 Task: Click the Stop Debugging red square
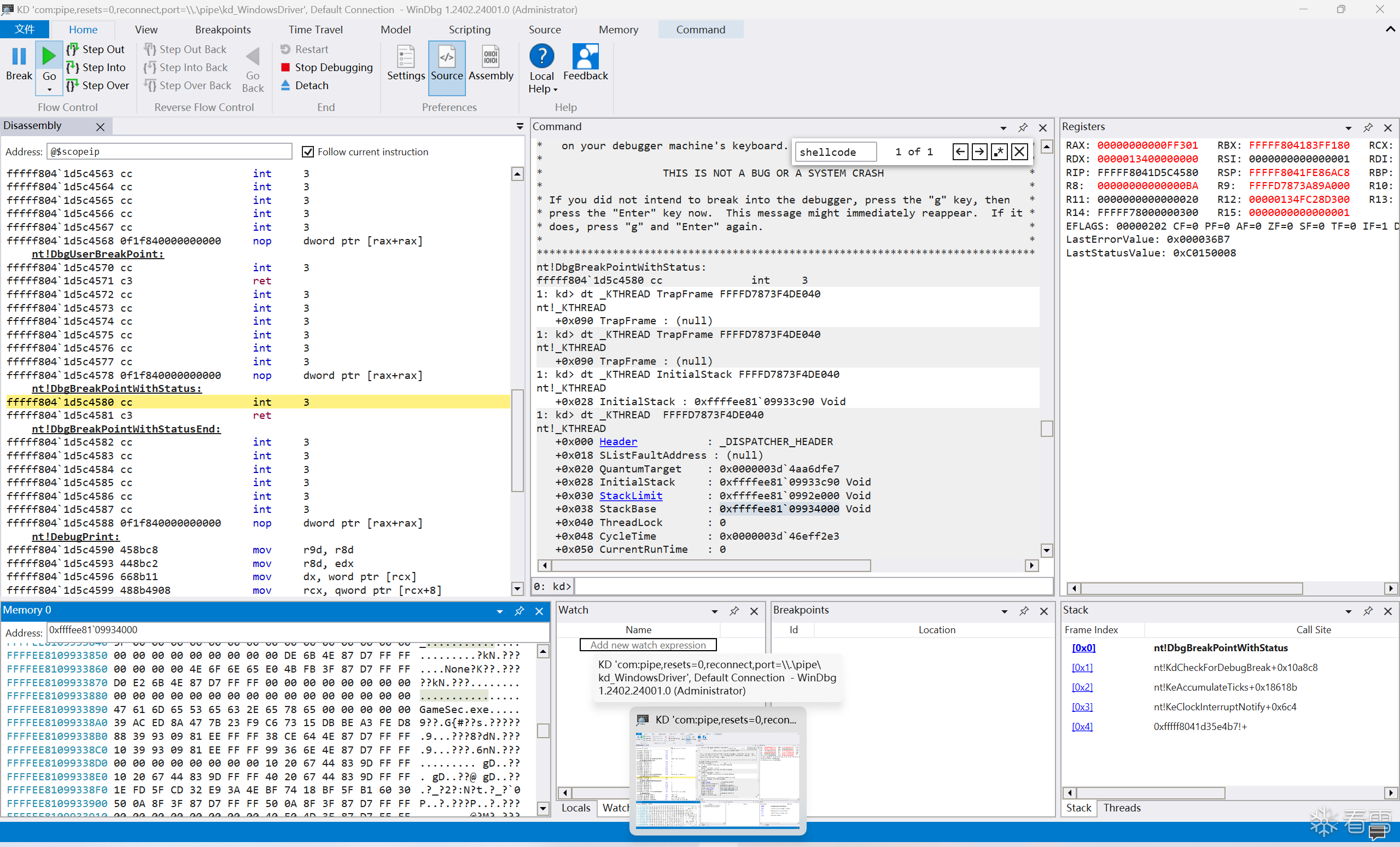[286, 68]
